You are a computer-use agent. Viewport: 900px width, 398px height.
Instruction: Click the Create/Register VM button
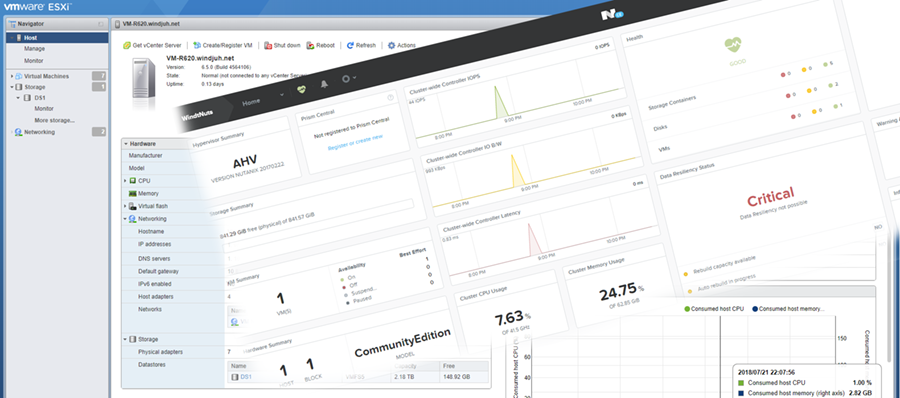tap(222, 45)
